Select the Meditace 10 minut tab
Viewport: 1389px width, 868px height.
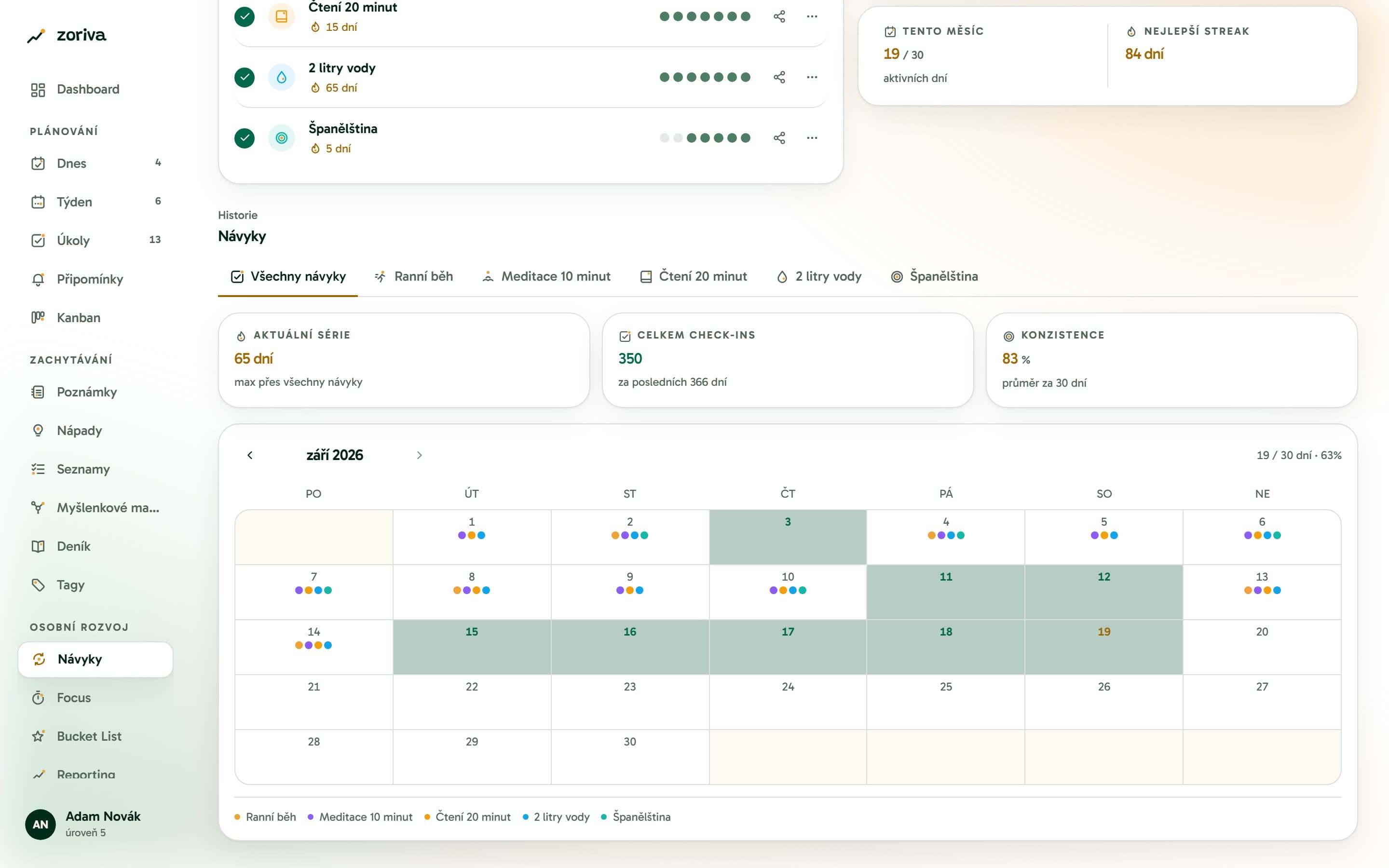546,277
